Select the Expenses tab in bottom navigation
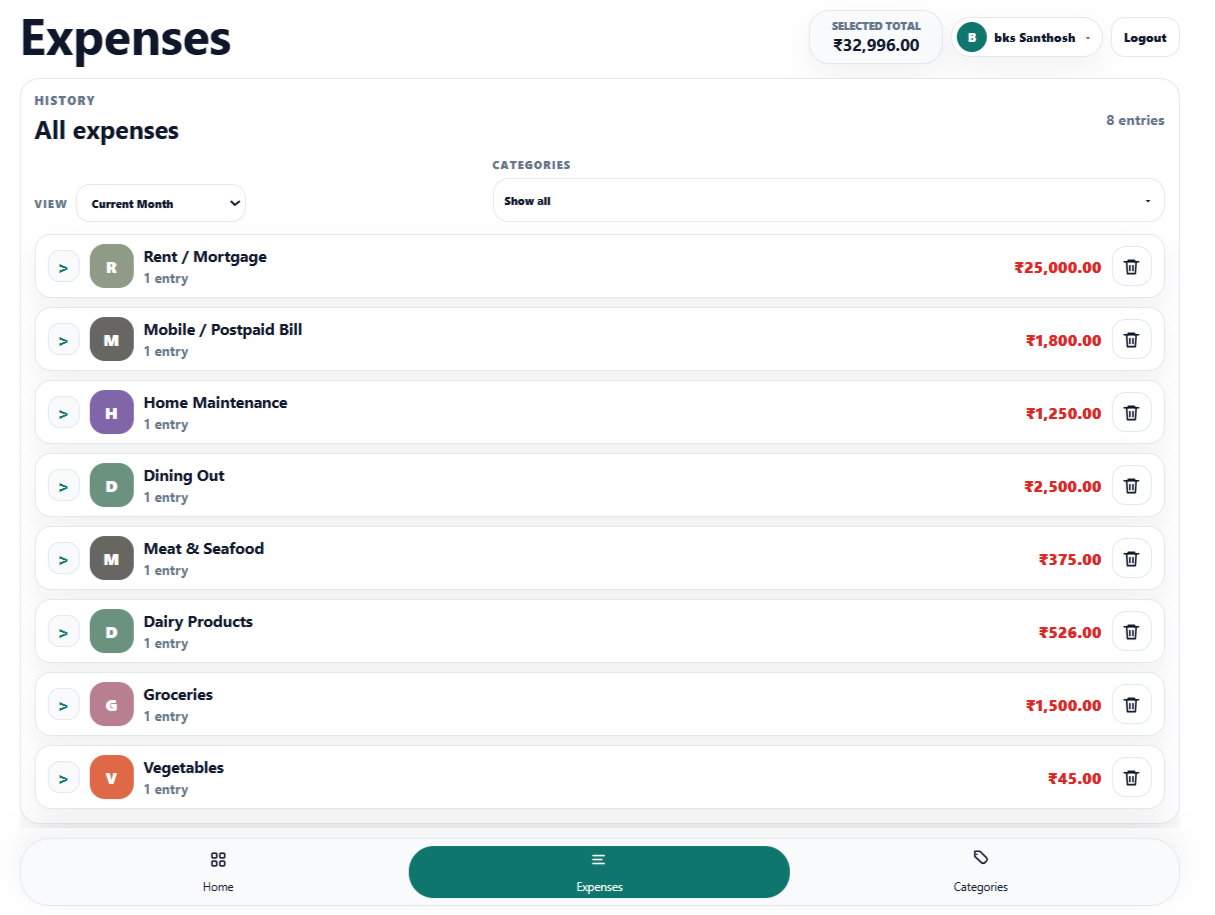This screenshot has height=915, width=1215. point(599,872)
